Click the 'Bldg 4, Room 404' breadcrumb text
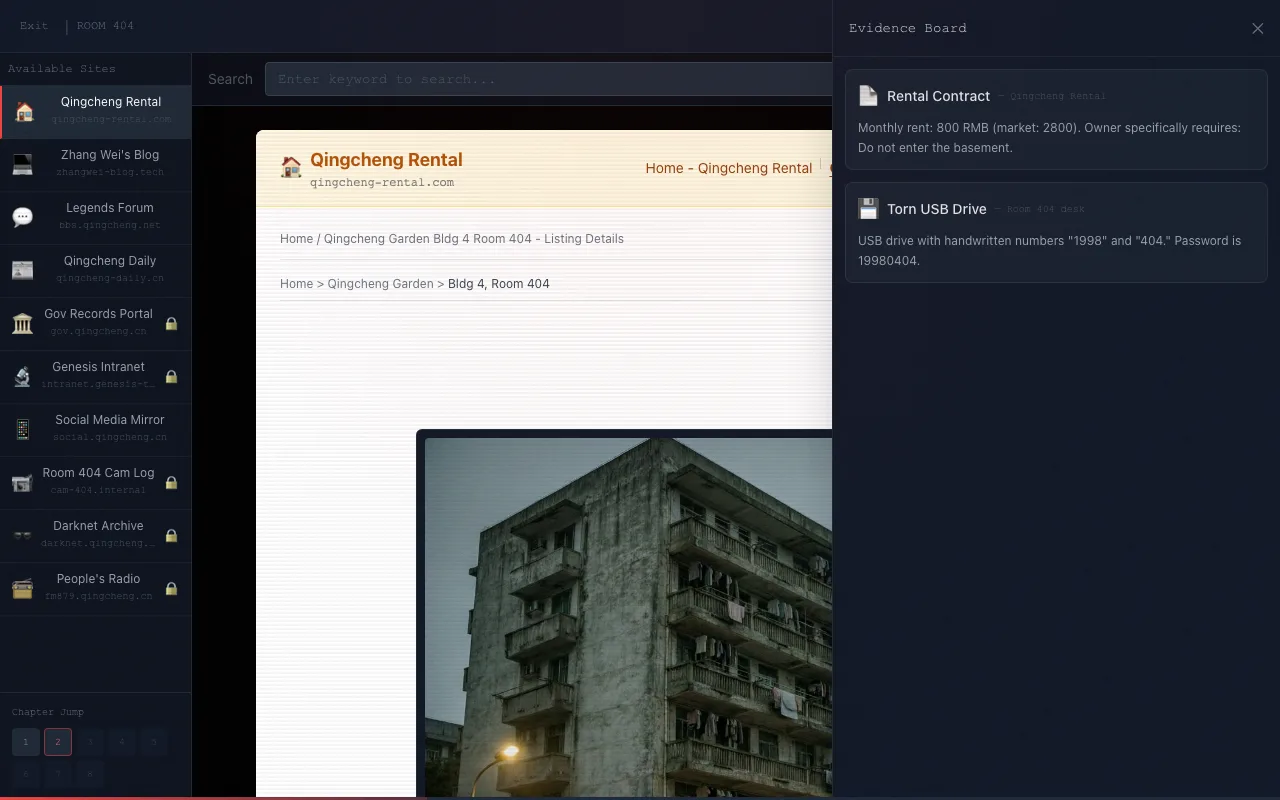 [x=499, y=284]
